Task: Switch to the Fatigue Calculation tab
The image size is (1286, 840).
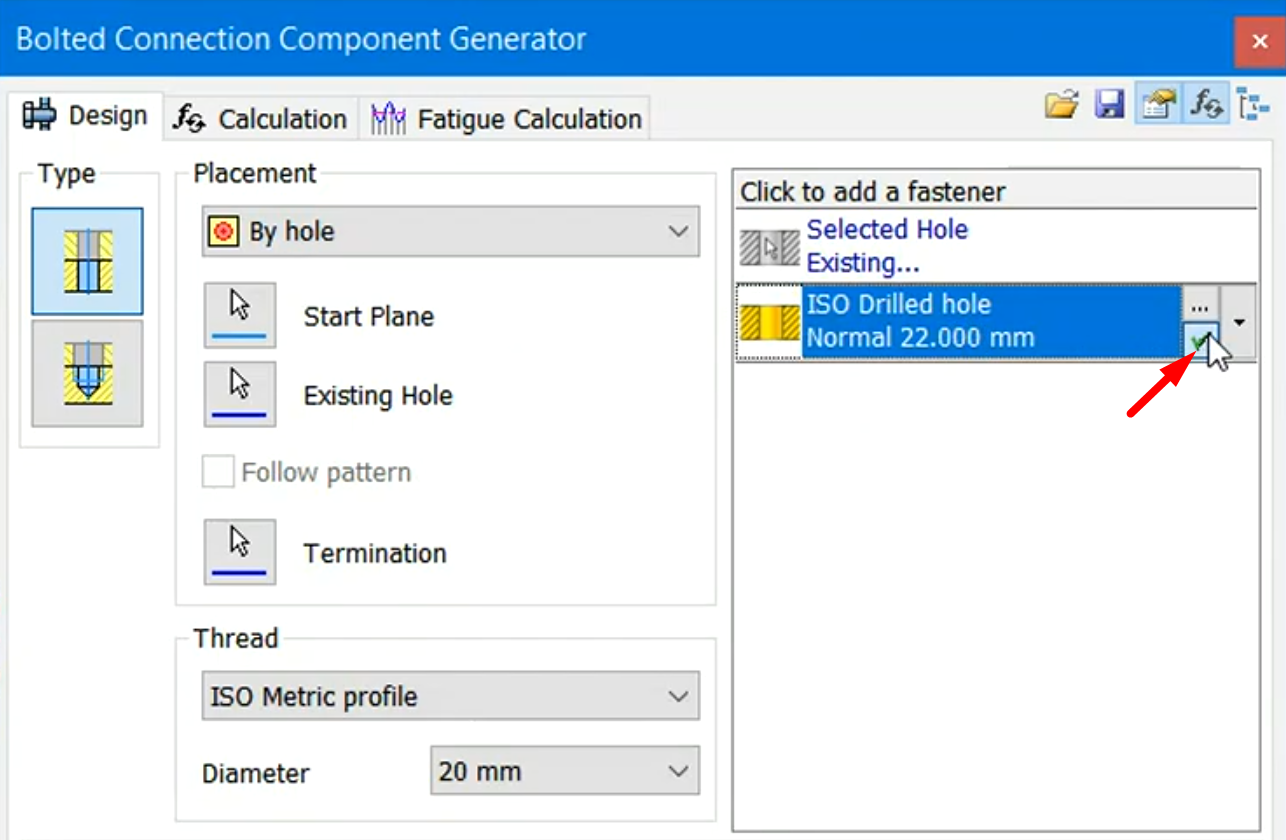Action: pos(507,119)
